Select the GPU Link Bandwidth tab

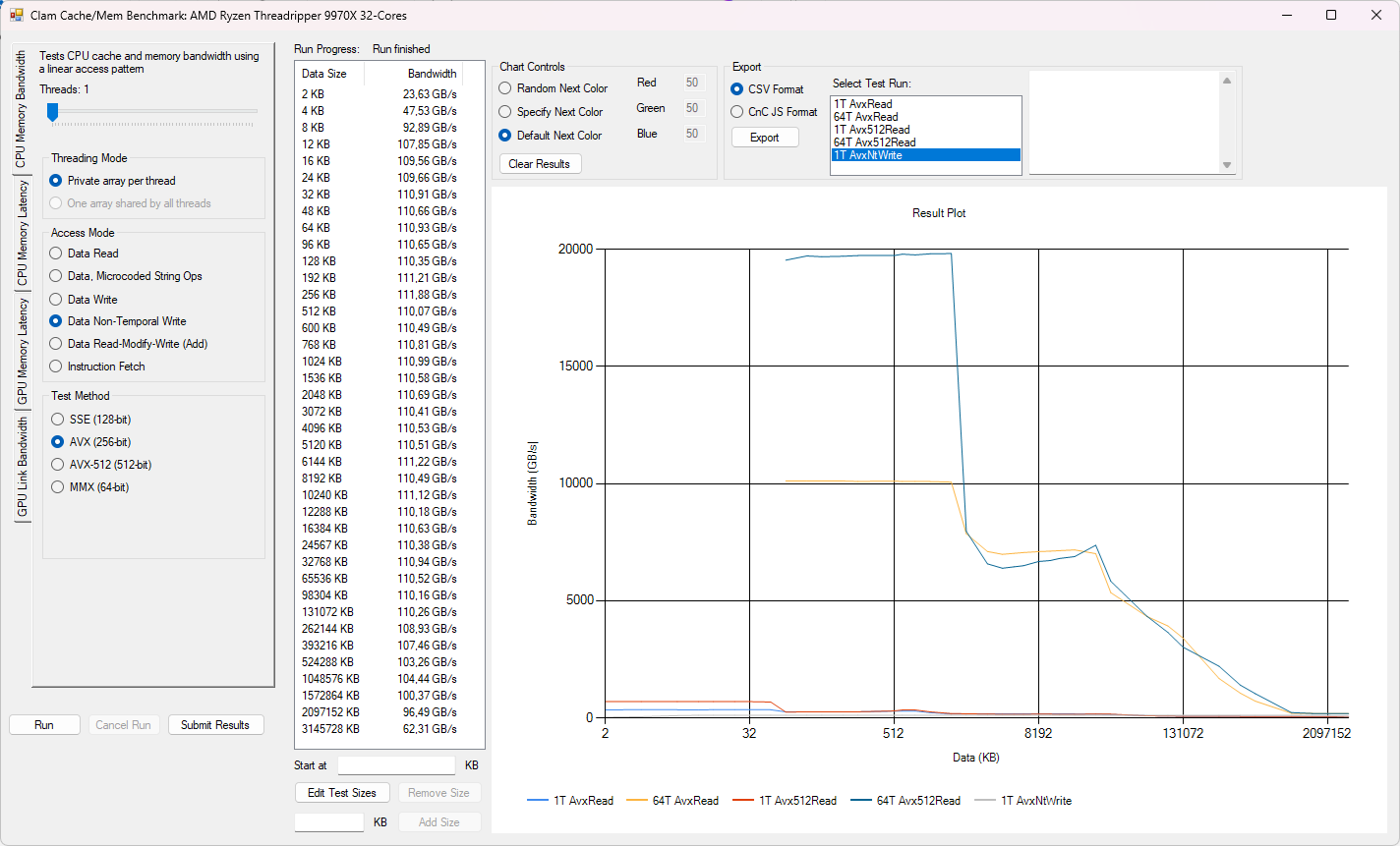pos(23,468)
